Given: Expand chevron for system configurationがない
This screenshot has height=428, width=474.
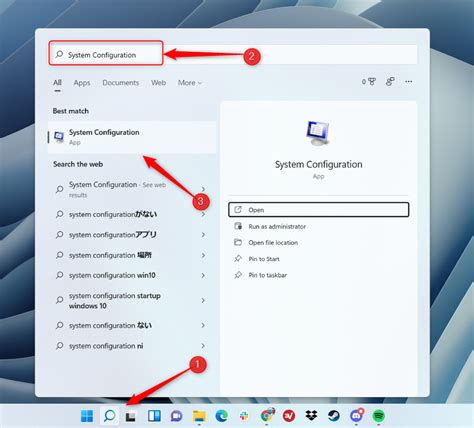Looking at the screenshot, I should tap(203, 214).
